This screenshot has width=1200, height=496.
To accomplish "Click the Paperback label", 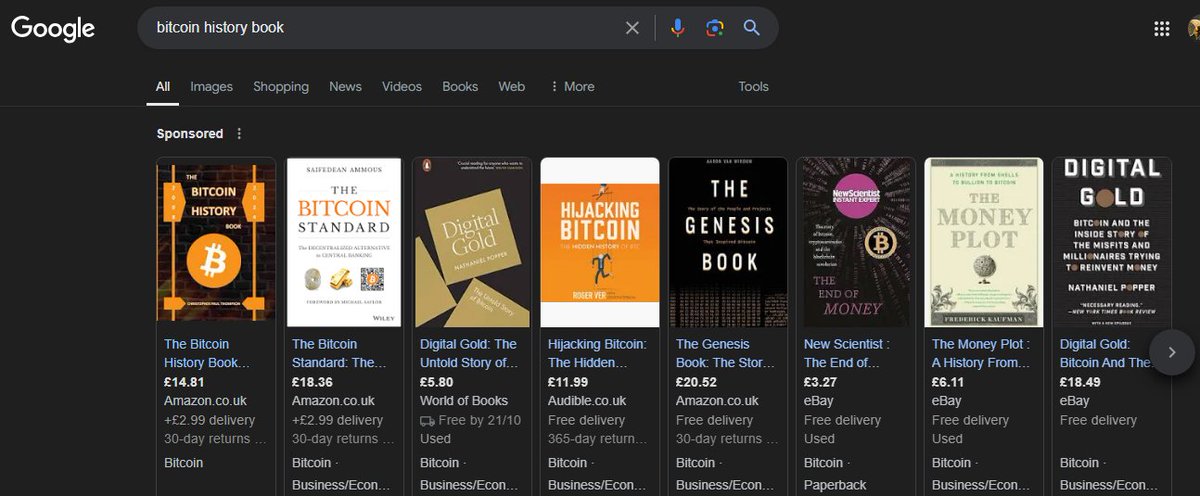I will [x=836, y=485].
